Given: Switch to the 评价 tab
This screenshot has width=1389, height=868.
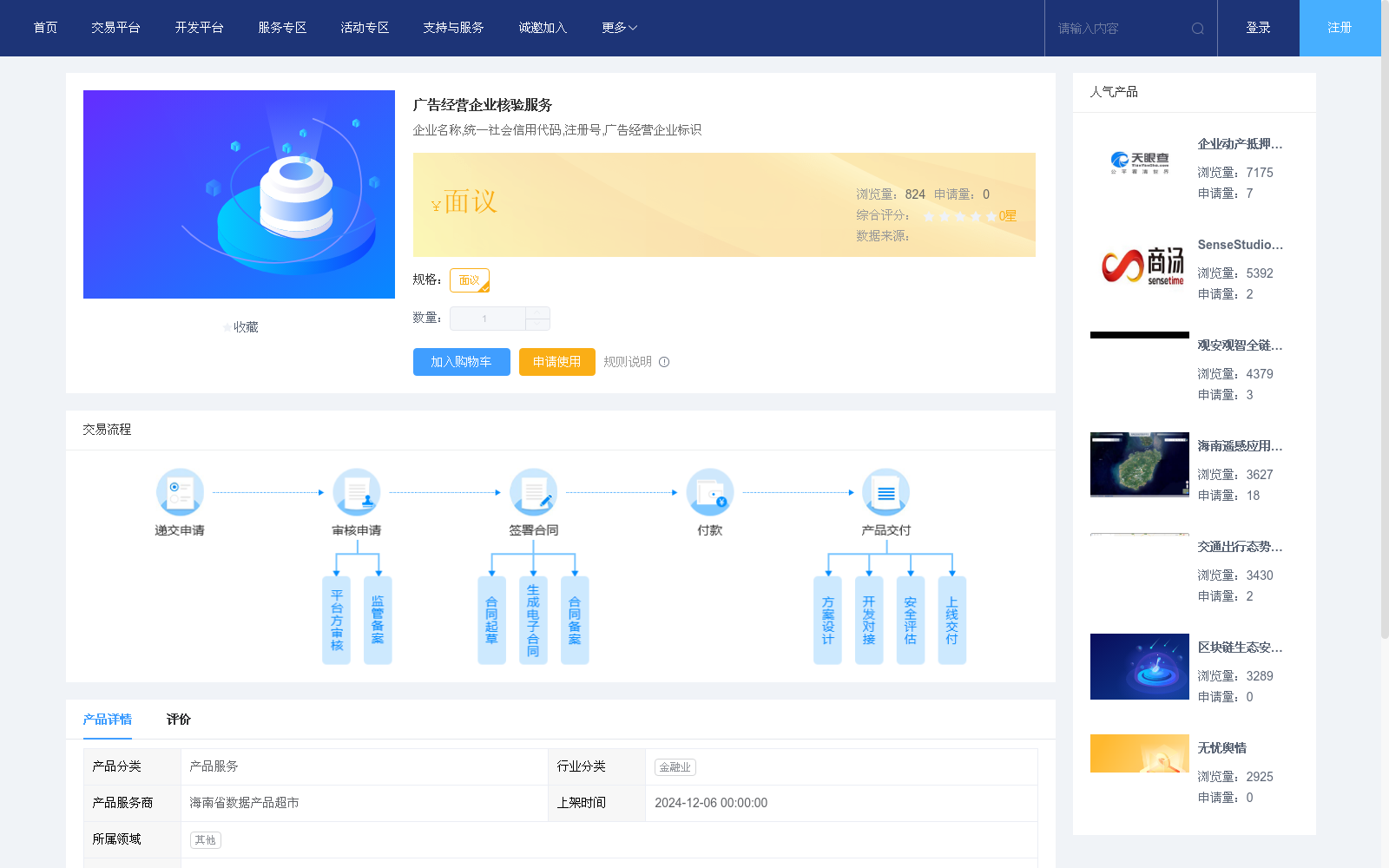Looking at the screenshot, I should 179,720.
